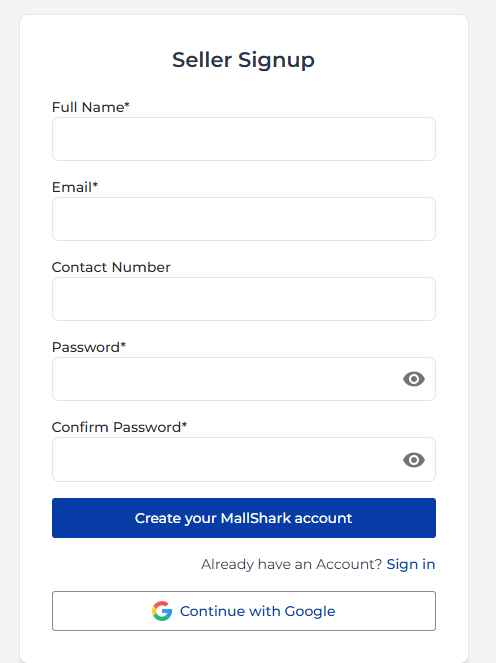The height and width of the screenshot is (663, 496).
Task: Click into the Email text field
Action: tap(244, 219)
